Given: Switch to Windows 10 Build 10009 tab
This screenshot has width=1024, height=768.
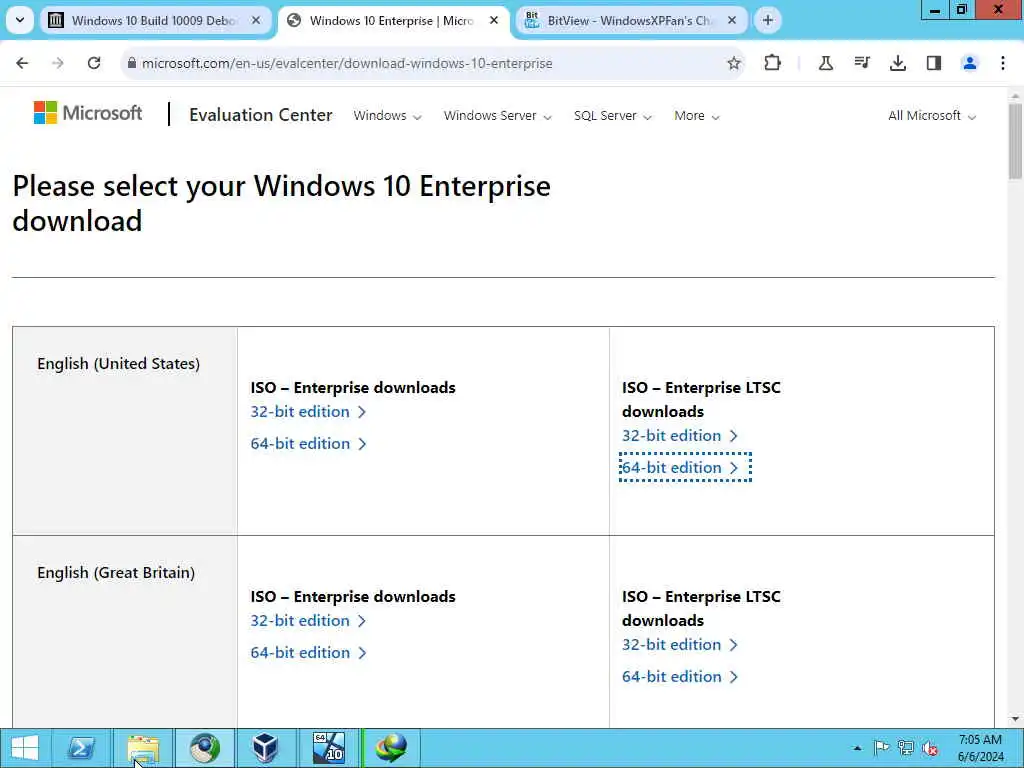Looking at the screenshot, I should point(157,20).
